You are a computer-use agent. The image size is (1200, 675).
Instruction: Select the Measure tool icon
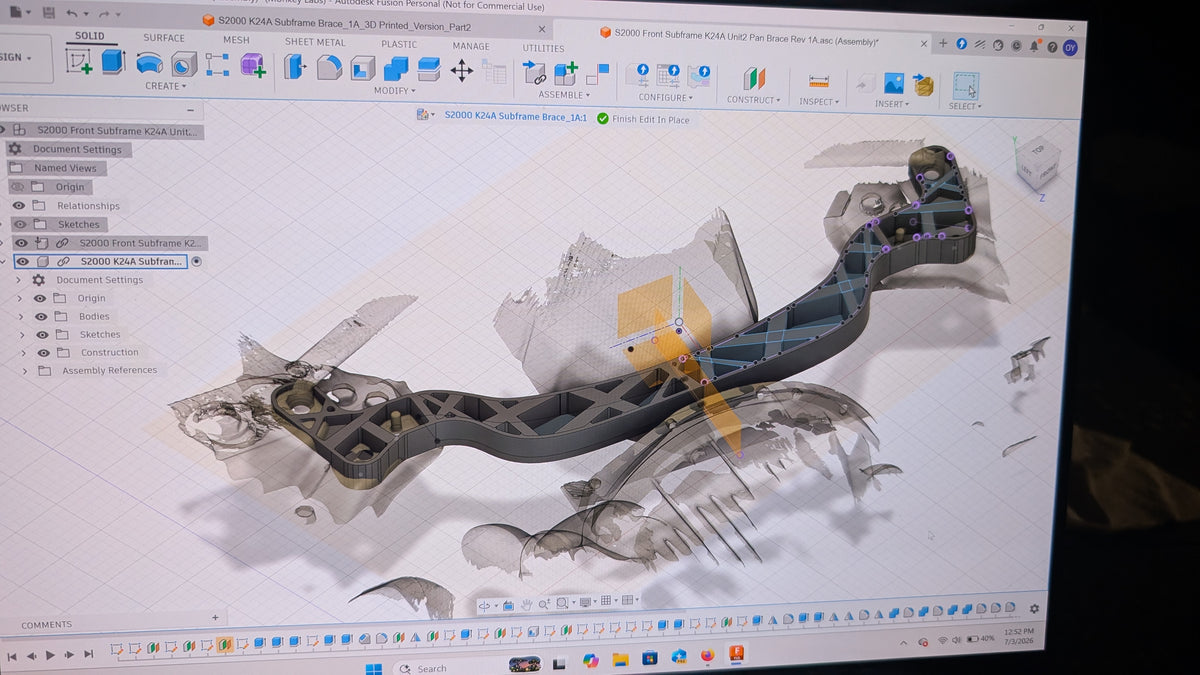819,81
